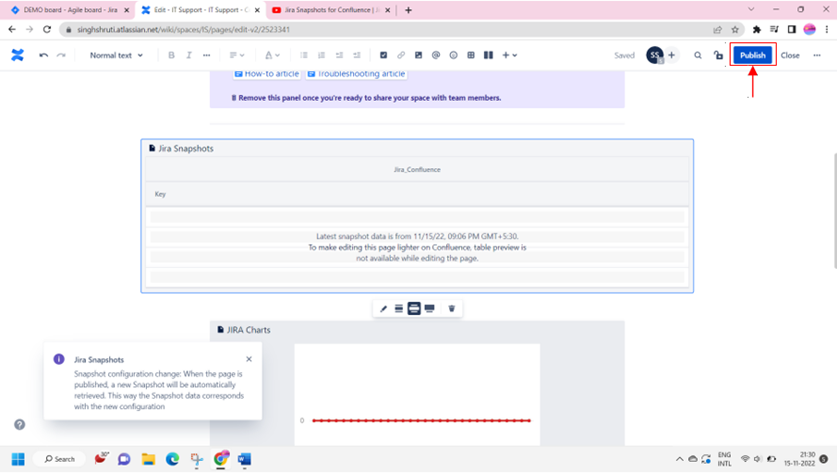Open page restrictions lock icon
837x473 pixels.
(x=718, y=55)
